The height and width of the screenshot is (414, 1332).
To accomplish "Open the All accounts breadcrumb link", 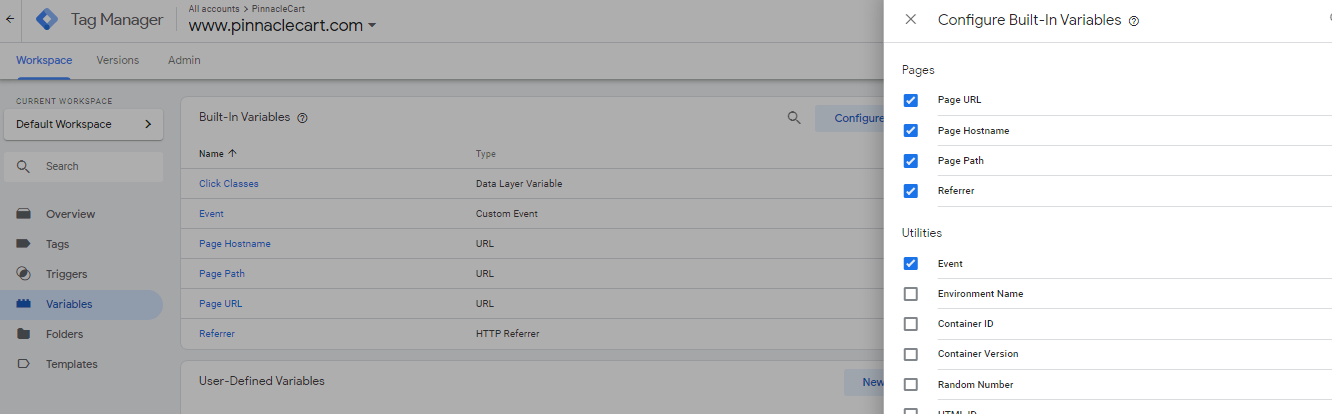I will click(x=216, y=8).
